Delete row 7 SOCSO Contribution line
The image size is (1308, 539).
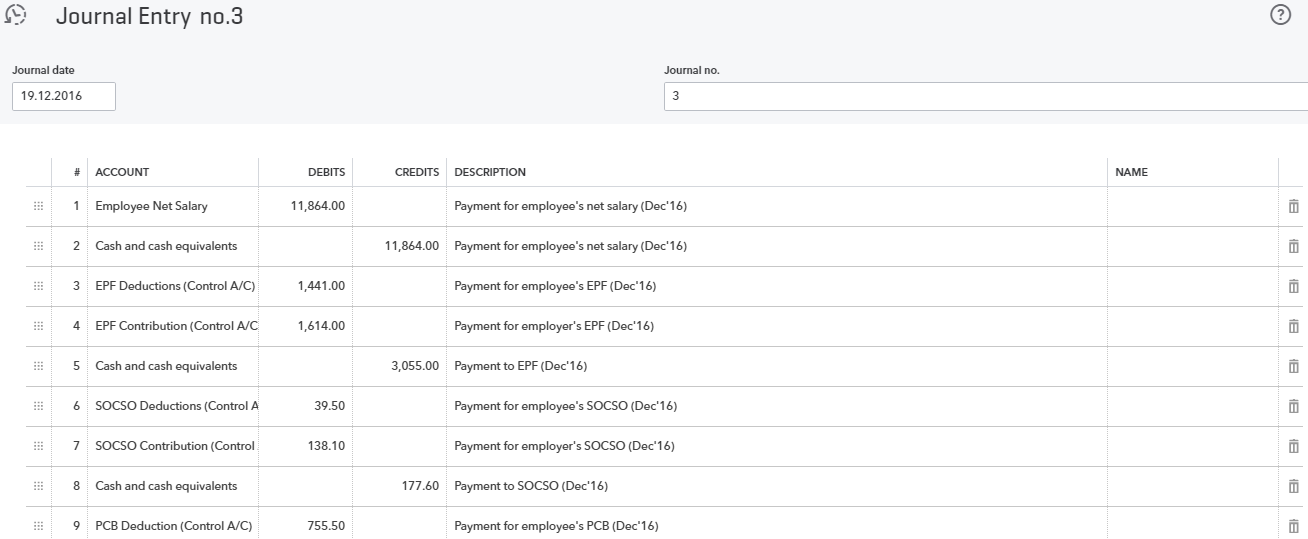click(1293, 446)
